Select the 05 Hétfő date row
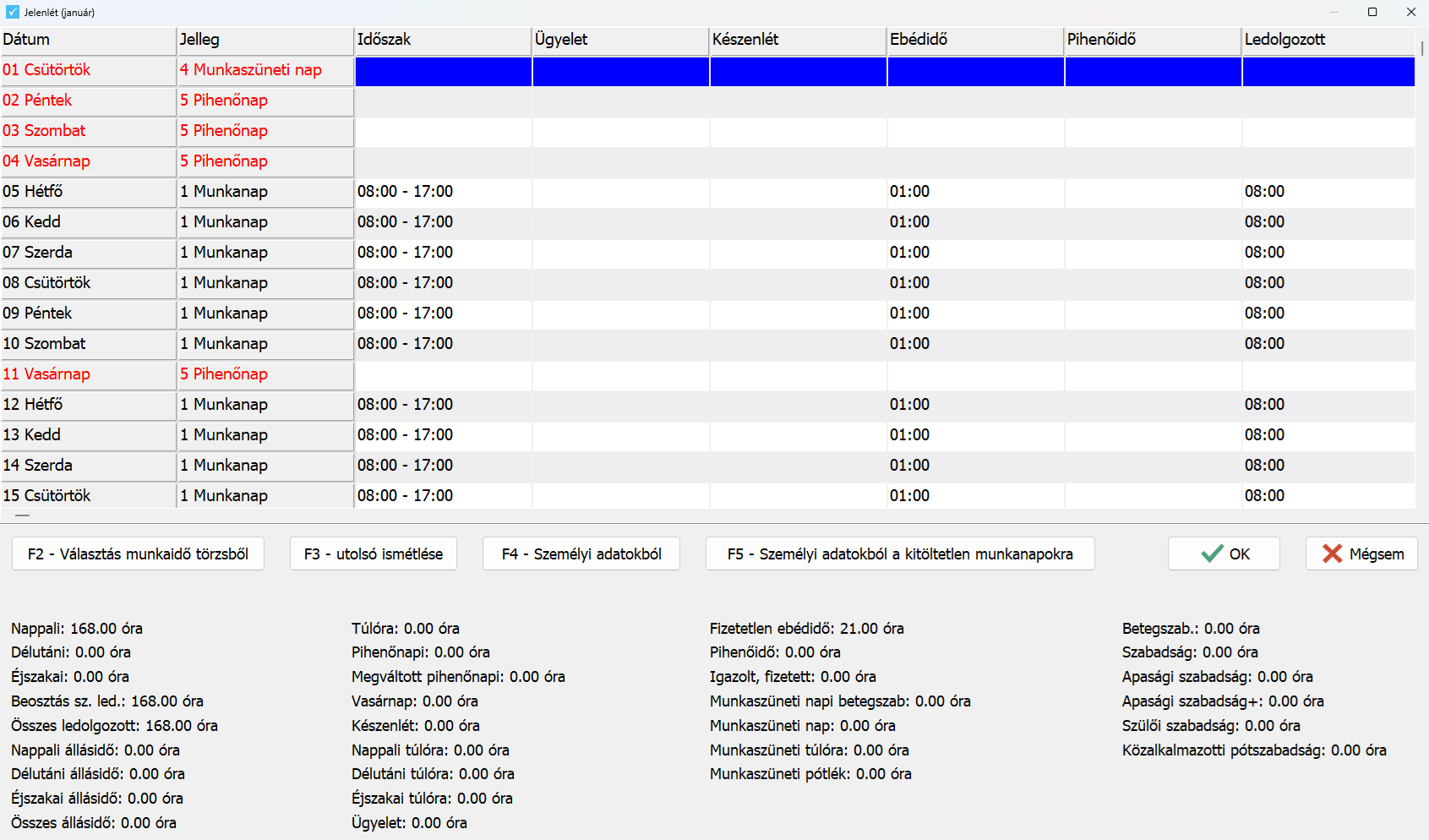The height and width of the screenshot is (840, 1429). point(88,192)
